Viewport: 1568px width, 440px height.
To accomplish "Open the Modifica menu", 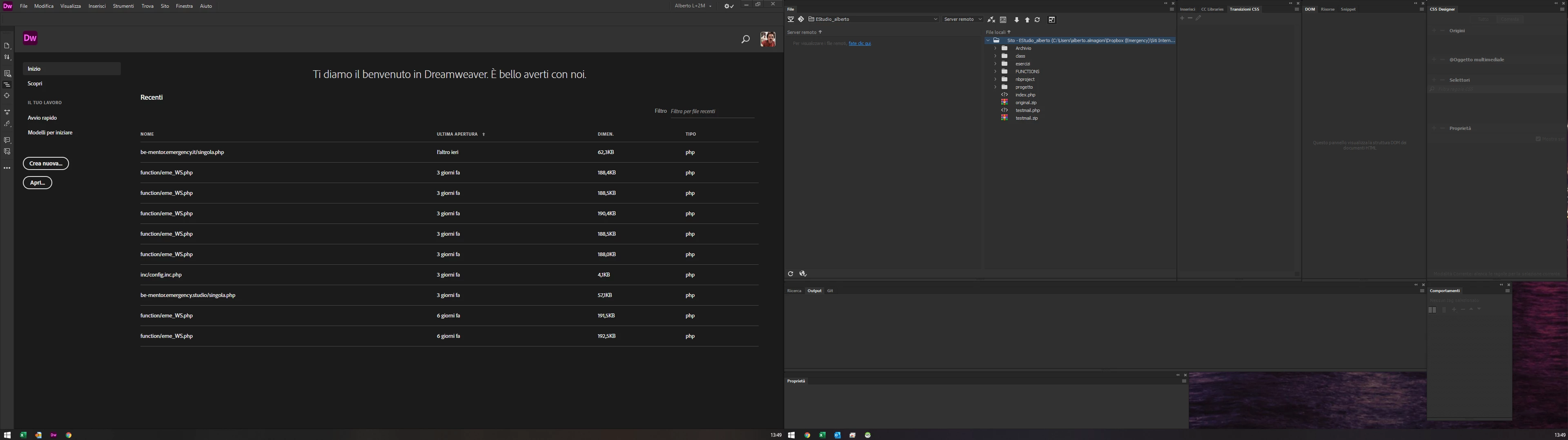I will tap(44, 6).
